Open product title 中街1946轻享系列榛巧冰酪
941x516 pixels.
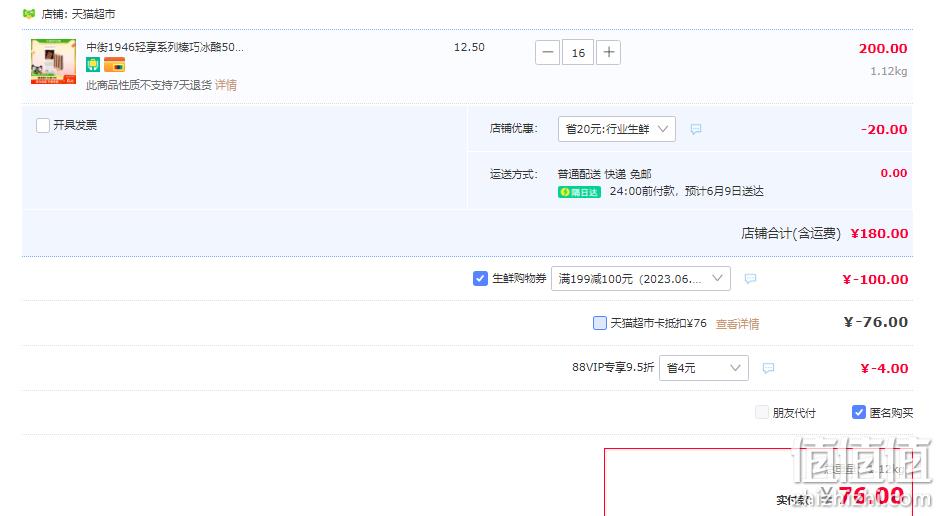[165, 47]
